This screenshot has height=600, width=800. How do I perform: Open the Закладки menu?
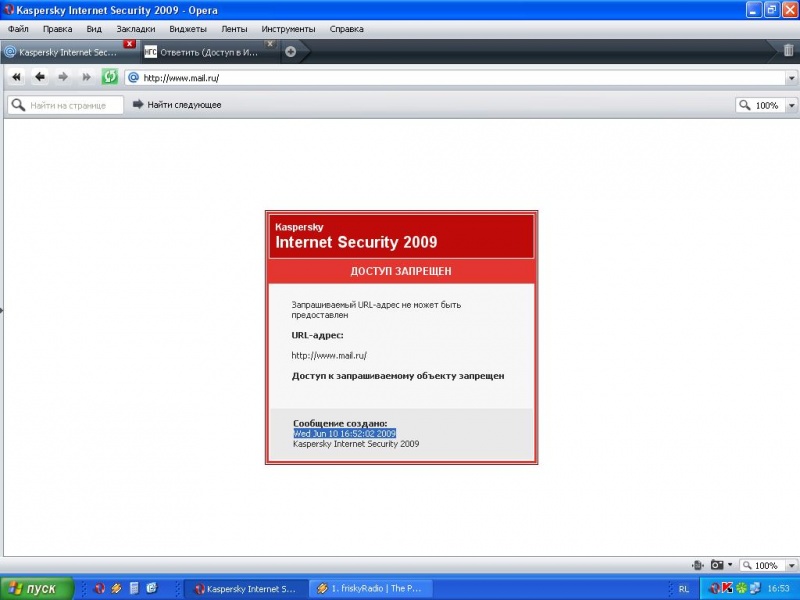click(x=136, y=29)
